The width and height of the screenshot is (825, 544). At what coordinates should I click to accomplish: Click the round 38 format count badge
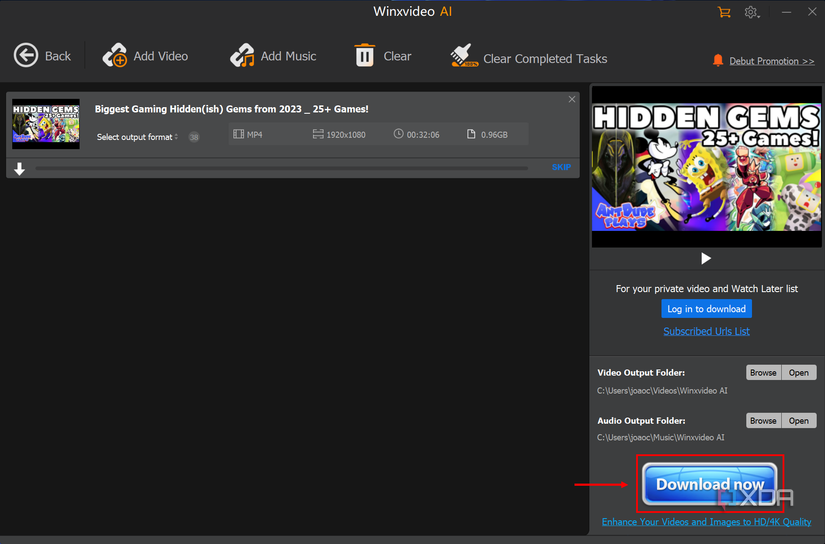(x=194, y=137)
